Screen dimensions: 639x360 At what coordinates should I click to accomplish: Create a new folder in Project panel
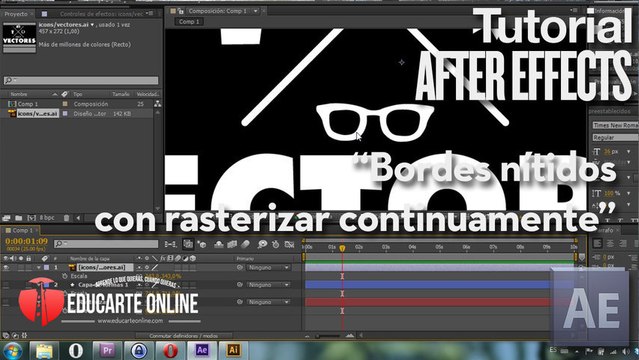coord(18,218)
